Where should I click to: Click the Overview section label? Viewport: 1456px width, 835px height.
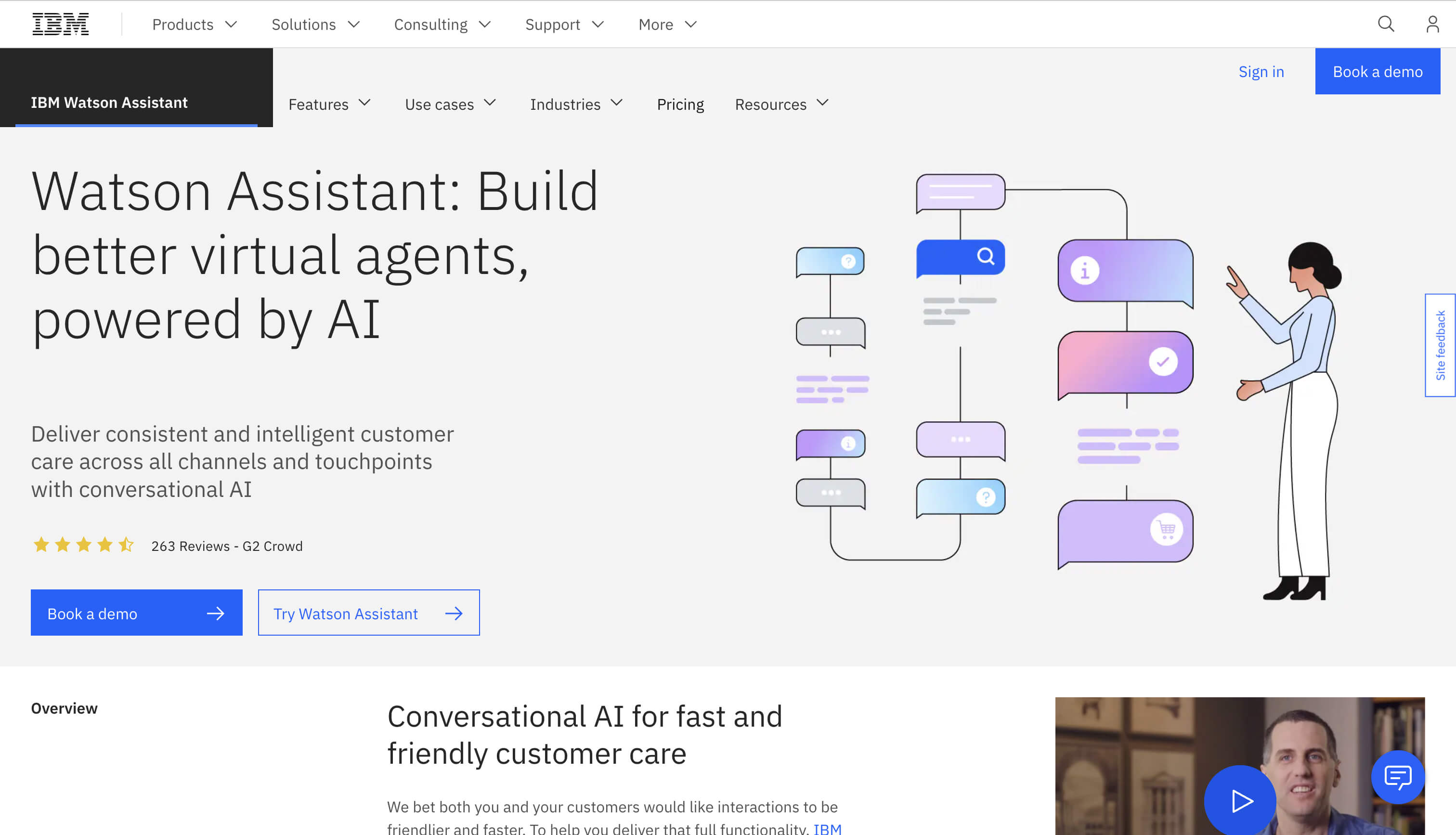(x=64, y=708)
